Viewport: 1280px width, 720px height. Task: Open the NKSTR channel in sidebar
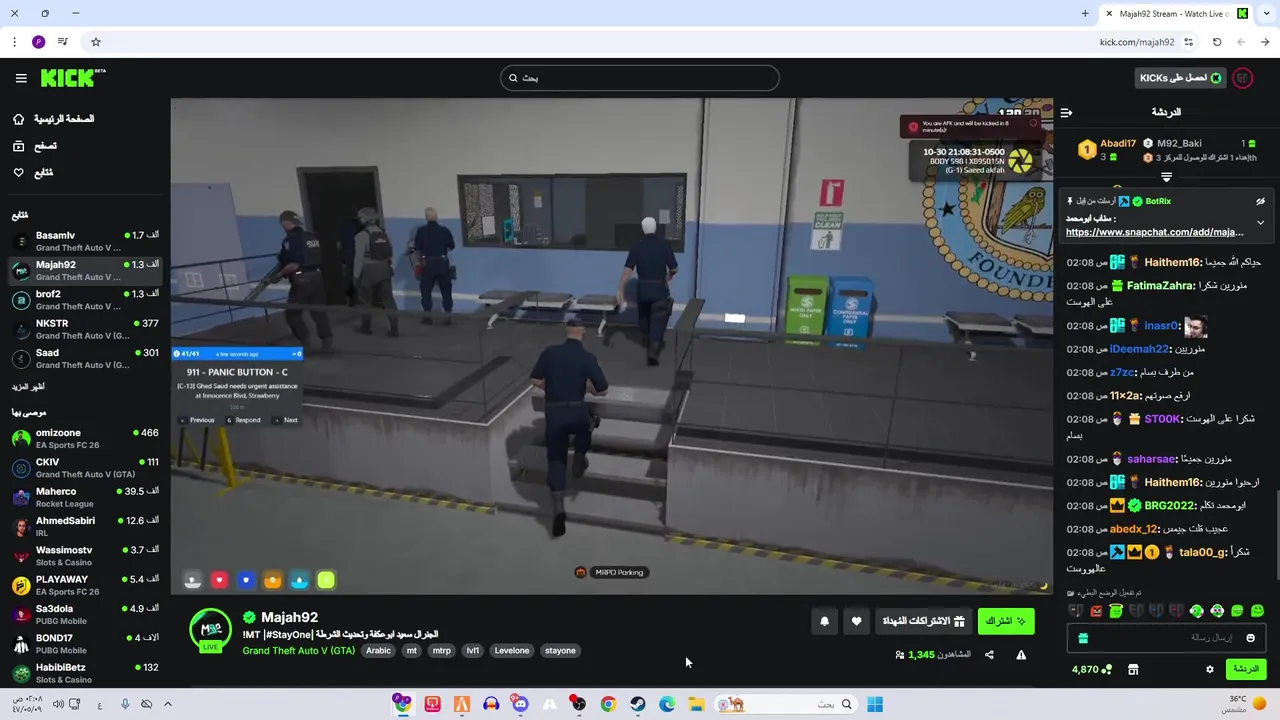coord(85,329)
